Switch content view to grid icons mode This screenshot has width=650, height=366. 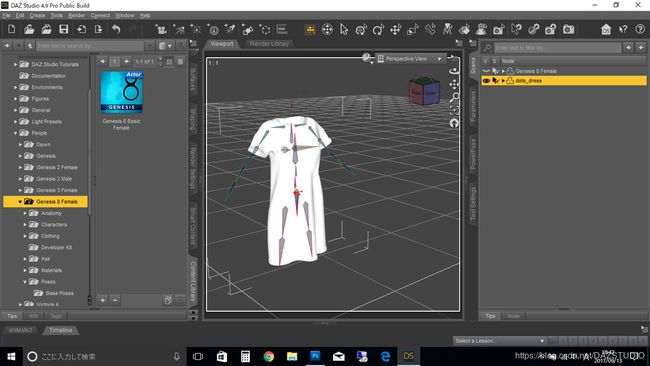[169, 61]
